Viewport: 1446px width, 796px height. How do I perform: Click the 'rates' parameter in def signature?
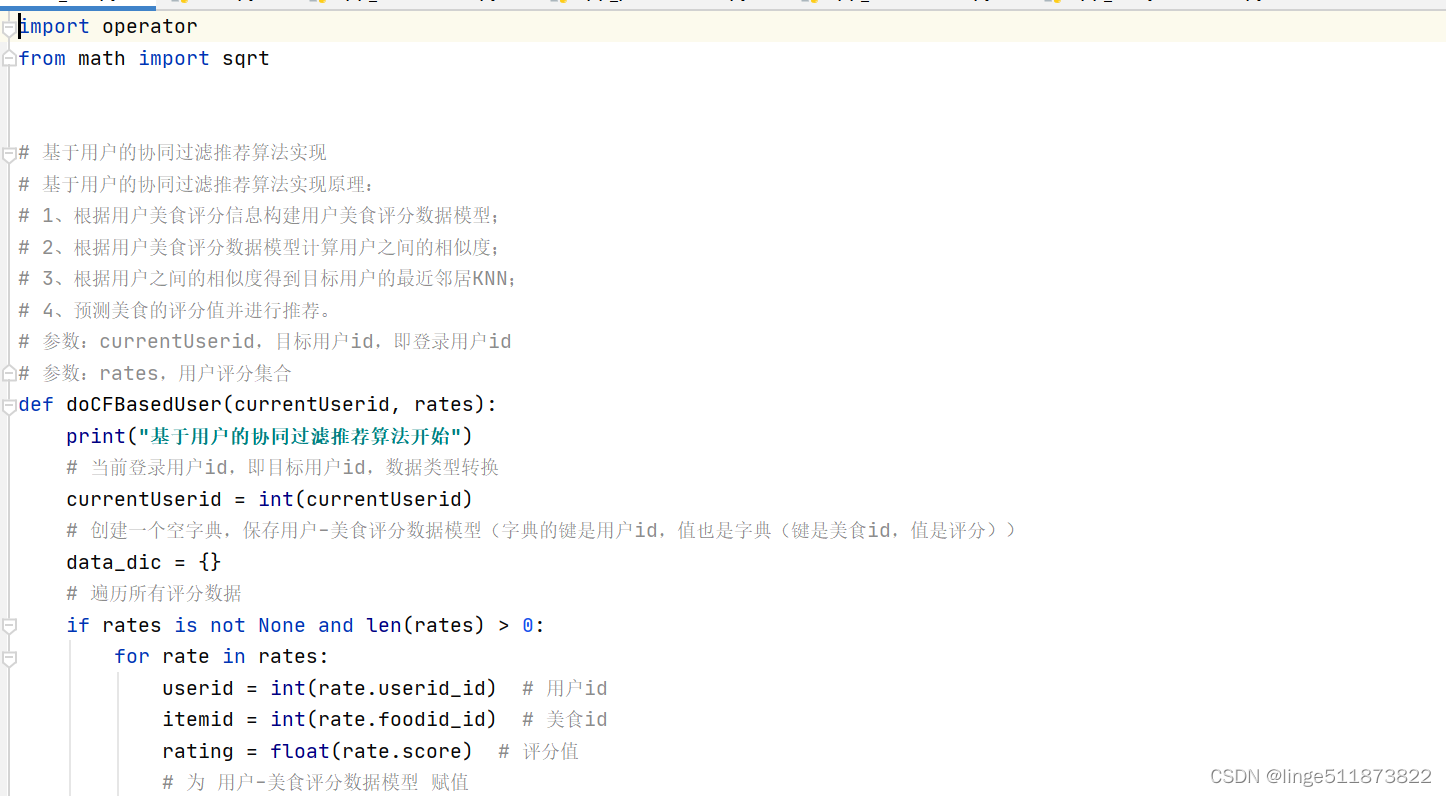(x=444, y=405)
